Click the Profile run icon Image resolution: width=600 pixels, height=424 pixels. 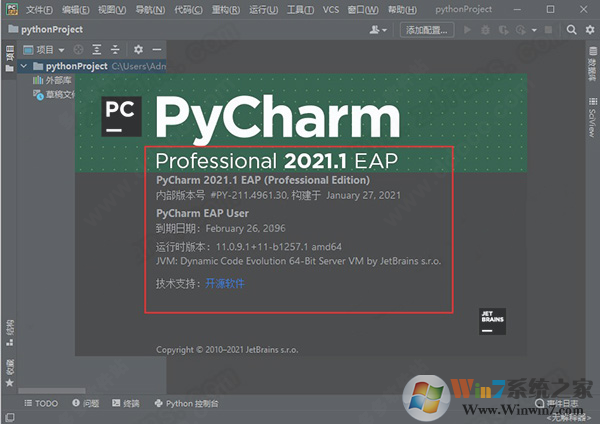(x=521, y=30)
